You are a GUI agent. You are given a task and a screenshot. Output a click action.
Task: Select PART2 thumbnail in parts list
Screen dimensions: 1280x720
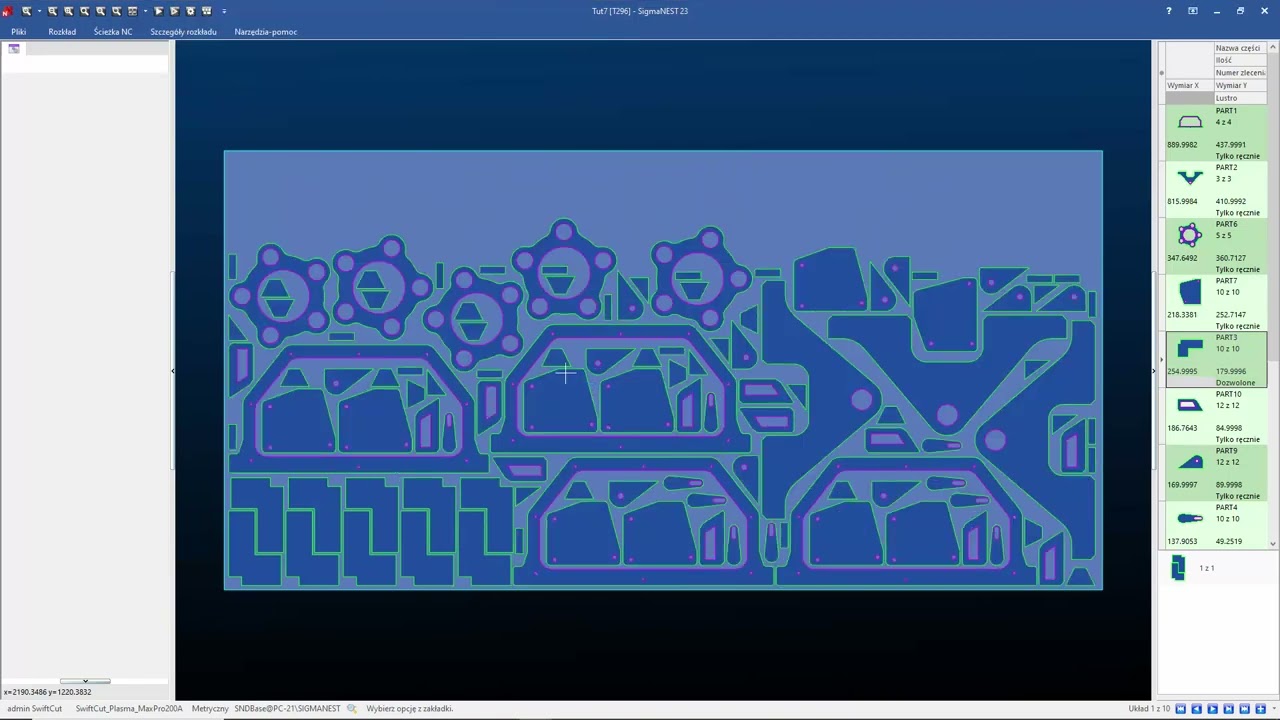click(1189, 178)
